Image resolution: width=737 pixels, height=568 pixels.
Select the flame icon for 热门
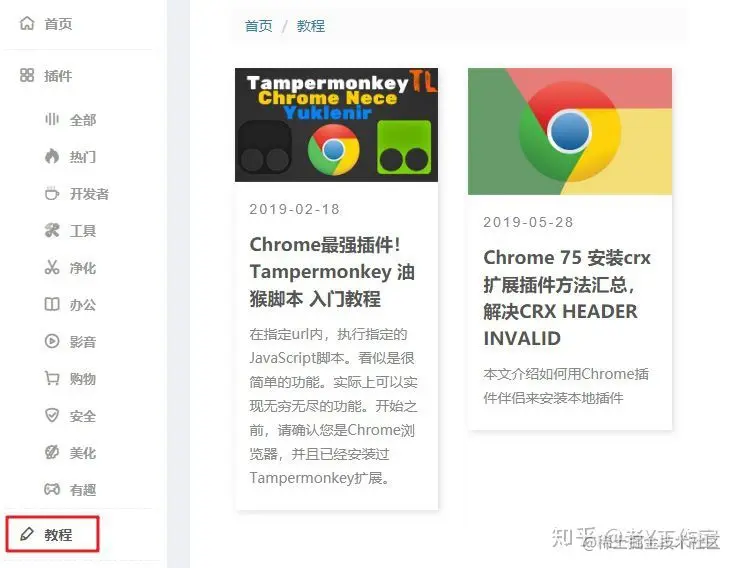pos(52,156)
